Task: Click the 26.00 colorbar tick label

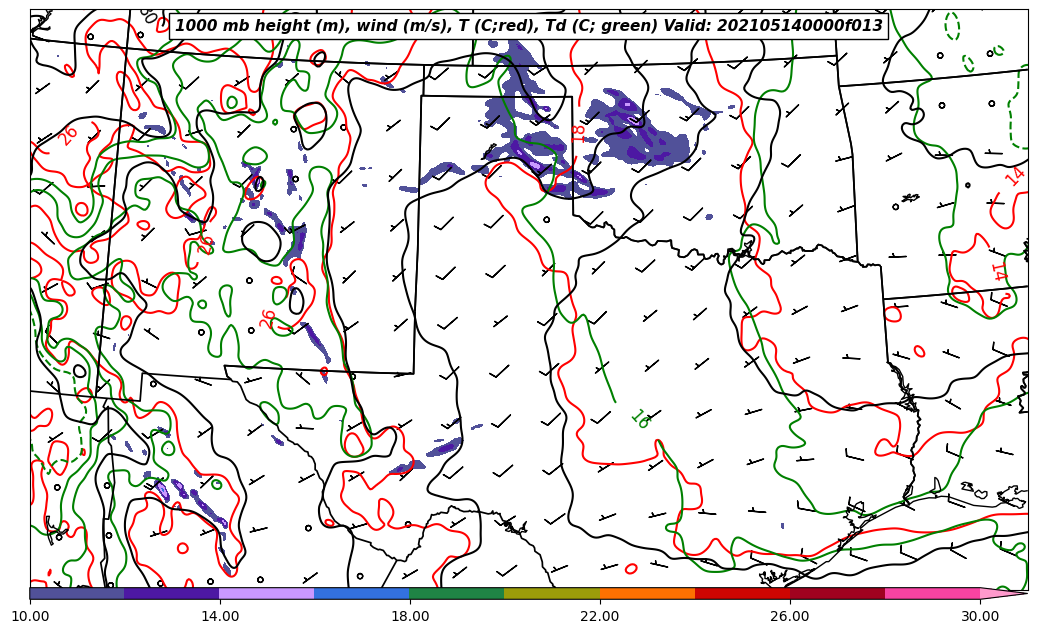Action: click(x=790, y=616)
